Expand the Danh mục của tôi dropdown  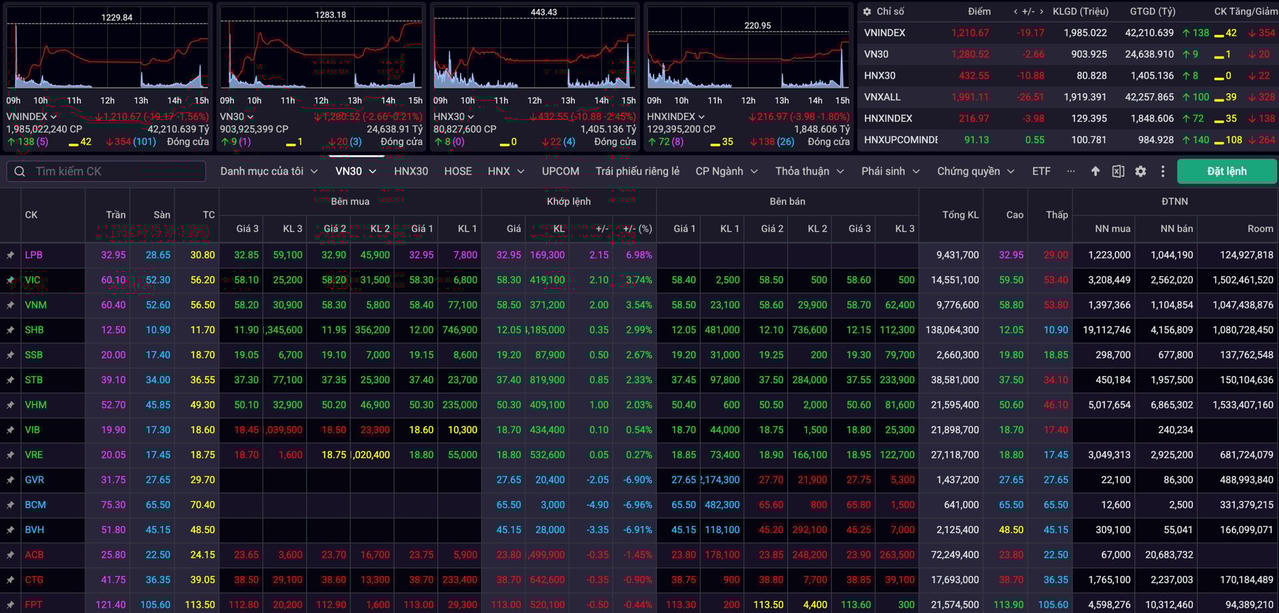[x=269, y=171]
